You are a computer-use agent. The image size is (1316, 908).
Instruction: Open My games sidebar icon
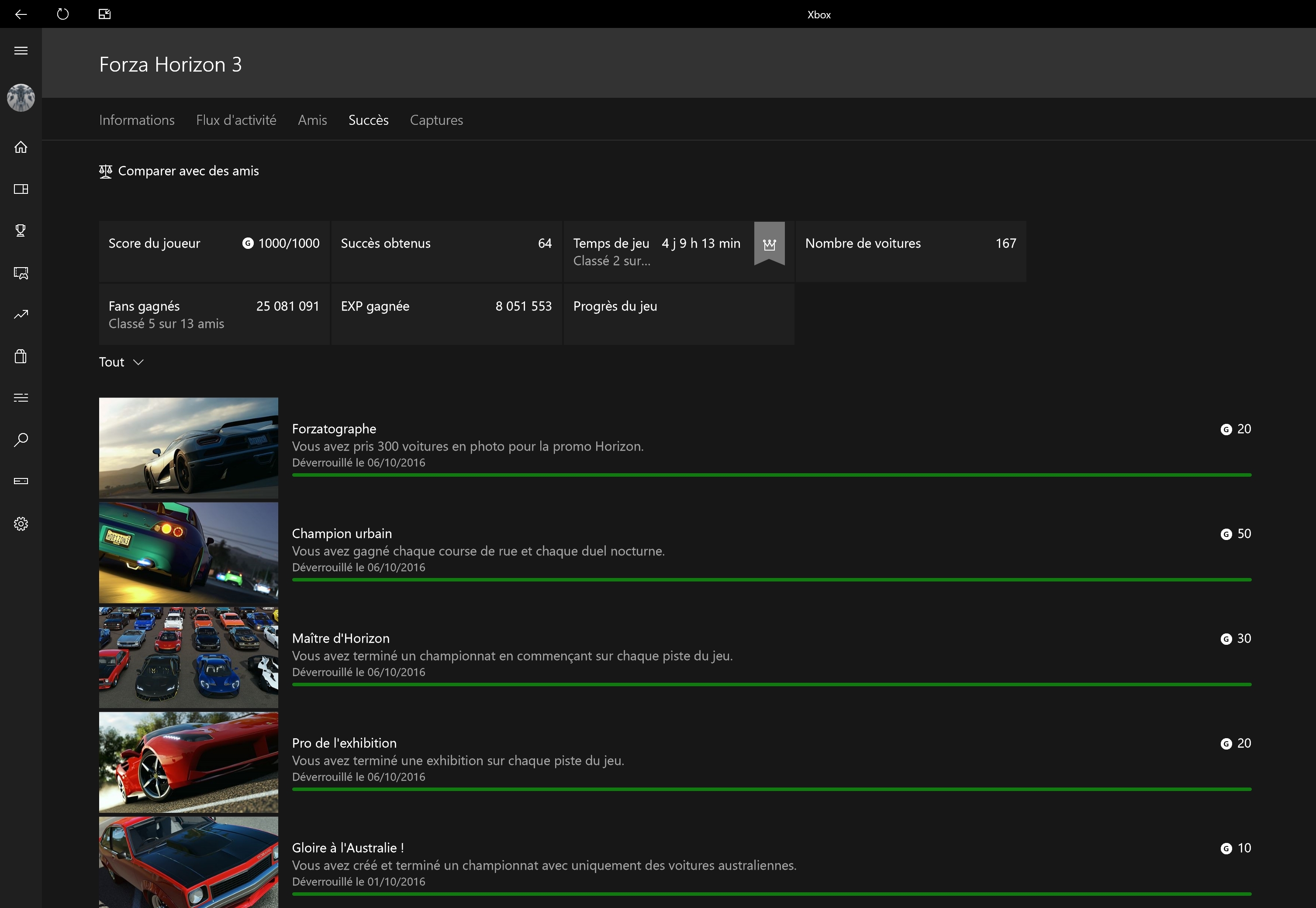coord(21,189)
